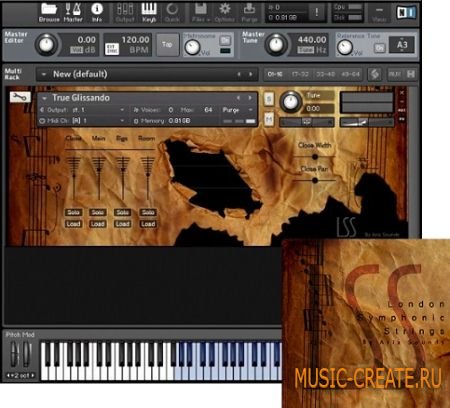Select the 17-32 rack page tab
Viewport: 450px width, 408px height.
(x=300, y=74)
